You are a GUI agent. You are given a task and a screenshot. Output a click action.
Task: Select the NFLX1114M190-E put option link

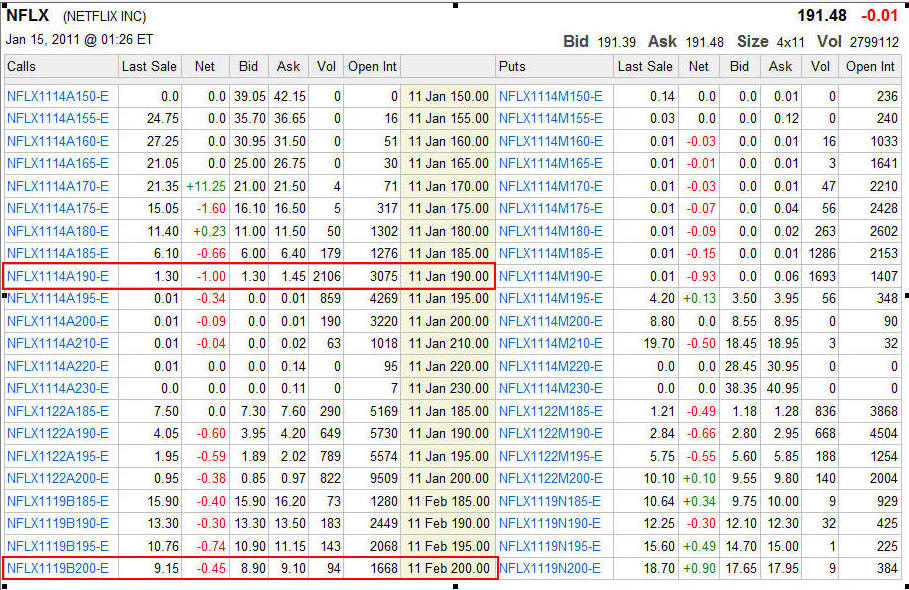pyautogui.click(x=550, y=276)
